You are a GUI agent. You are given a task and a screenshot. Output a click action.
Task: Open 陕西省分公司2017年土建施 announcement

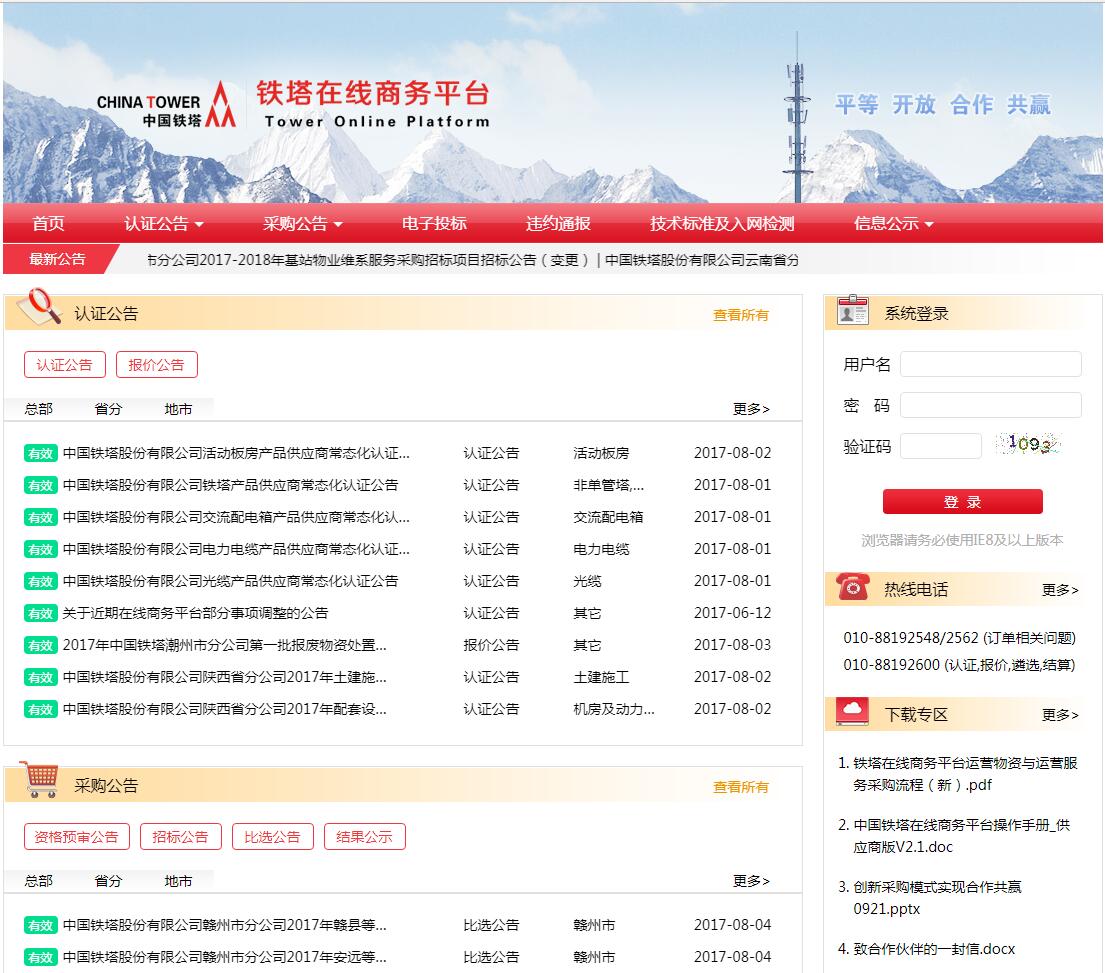tap(224, 677)
